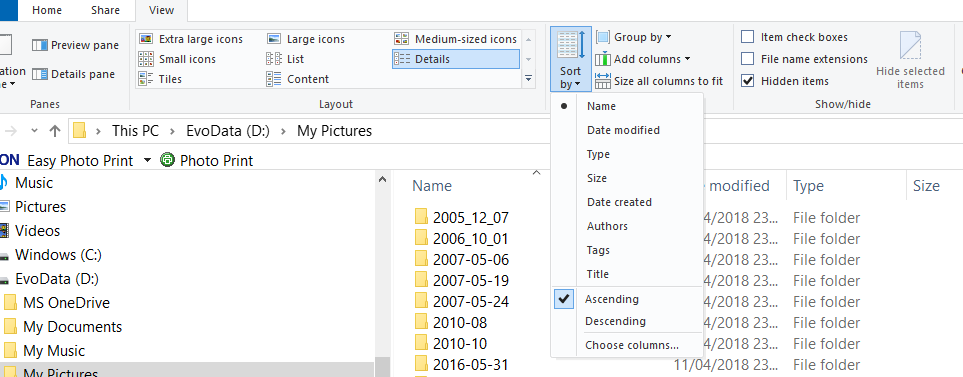Uncheck Hidden items checkbox
The image size is (963, 377).
(747, 81)
